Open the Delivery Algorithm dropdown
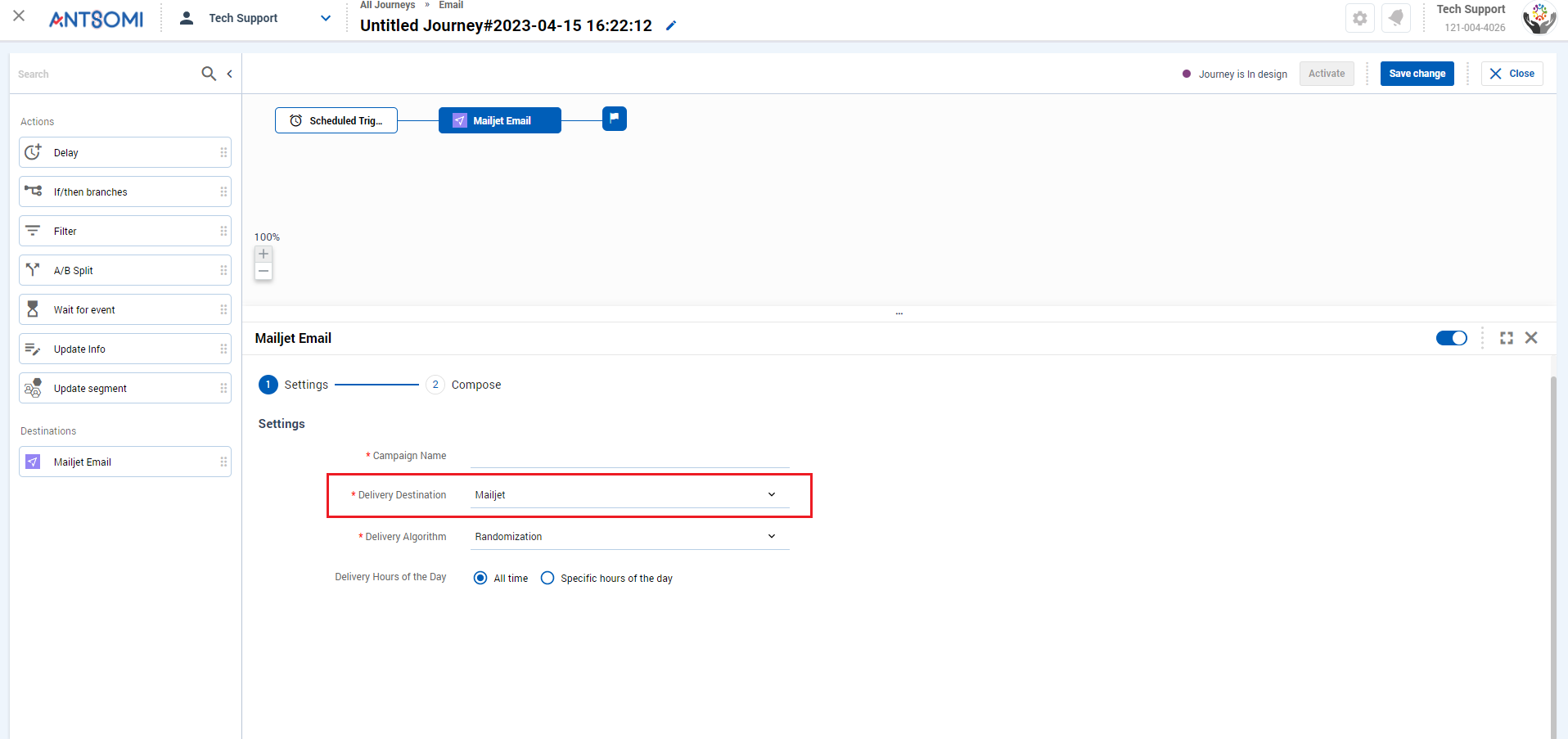Image resolution: width=1568 pixels, height=739 pixels. [x=630, y=537]
